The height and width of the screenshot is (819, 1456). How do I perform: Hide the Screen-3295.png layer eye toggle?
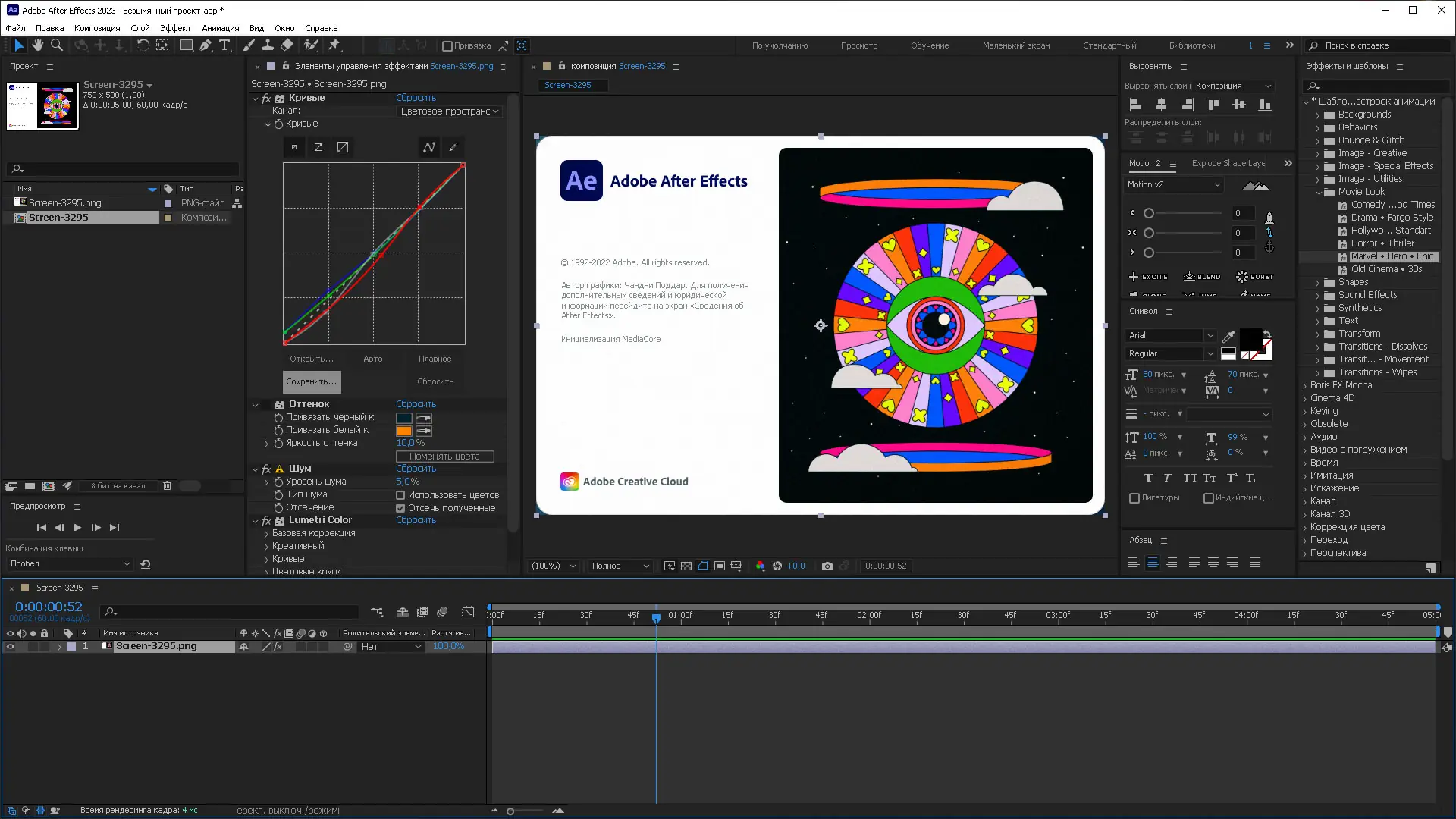(x=11, y=647)
